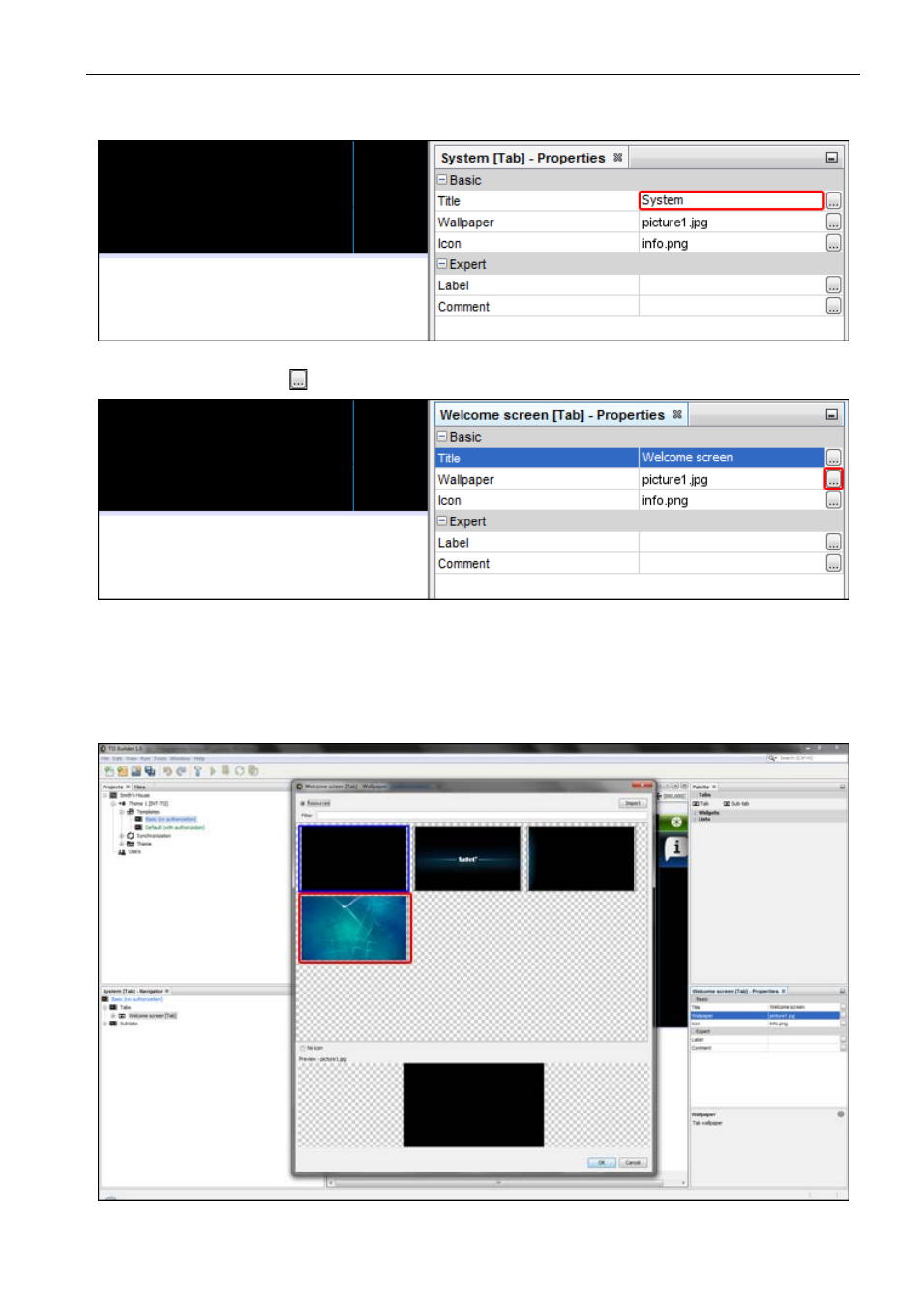Screen dimensions: 924x1306
Task: Close large Welcome screen [Tab] - Properties tab
Action: 677,414
